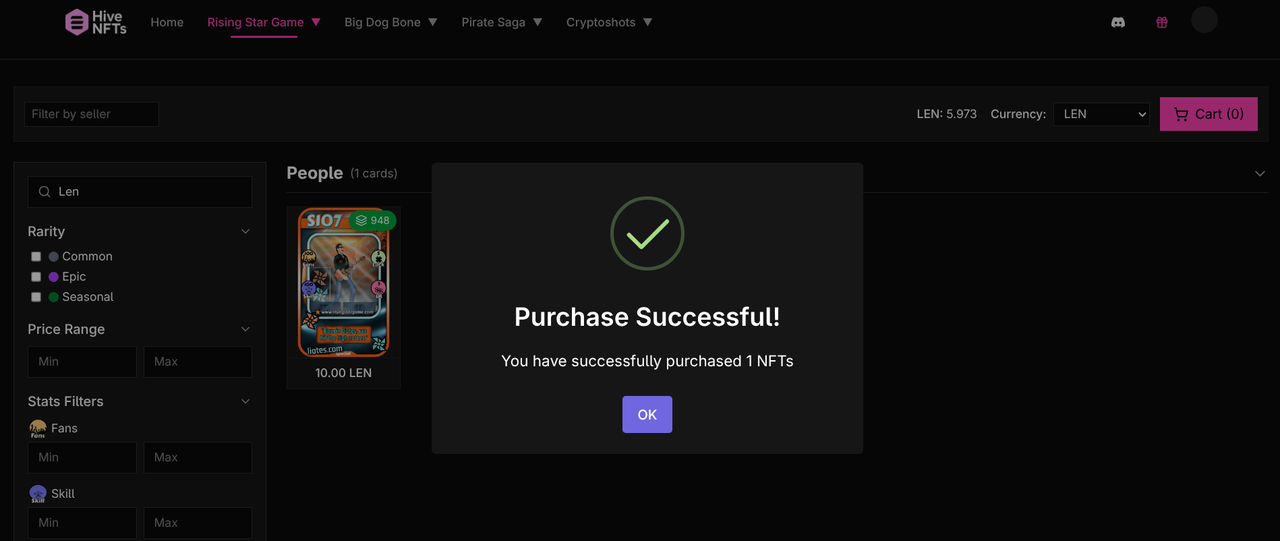1280x541 pixels.
Task: Go to the Home tab
Action: click(x=167, y=22)
